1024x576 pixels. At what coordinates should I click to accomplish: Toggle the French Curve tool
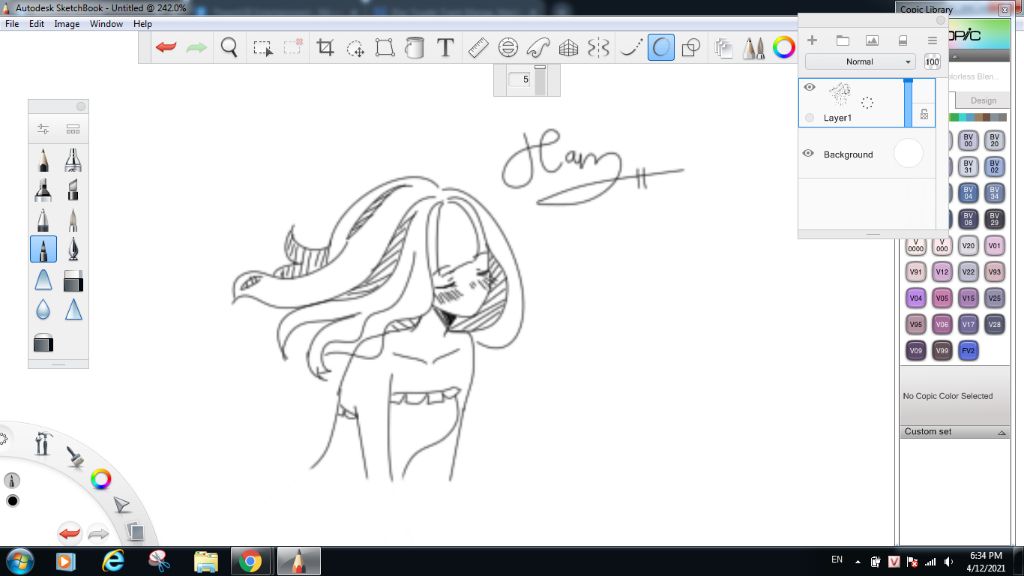pos(538,48)
